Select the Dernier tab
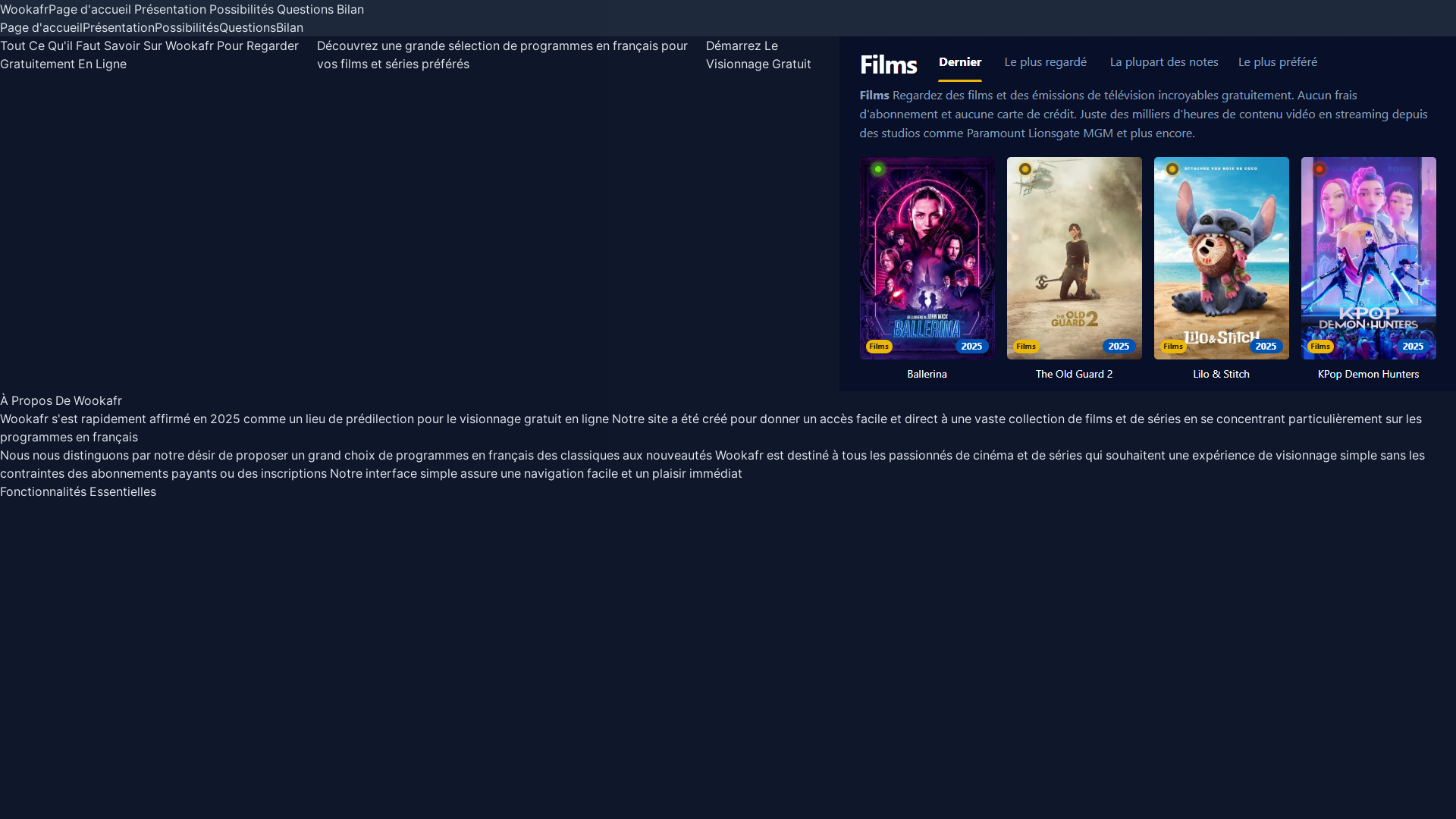1456x819 pixels. tap(960, 62)
